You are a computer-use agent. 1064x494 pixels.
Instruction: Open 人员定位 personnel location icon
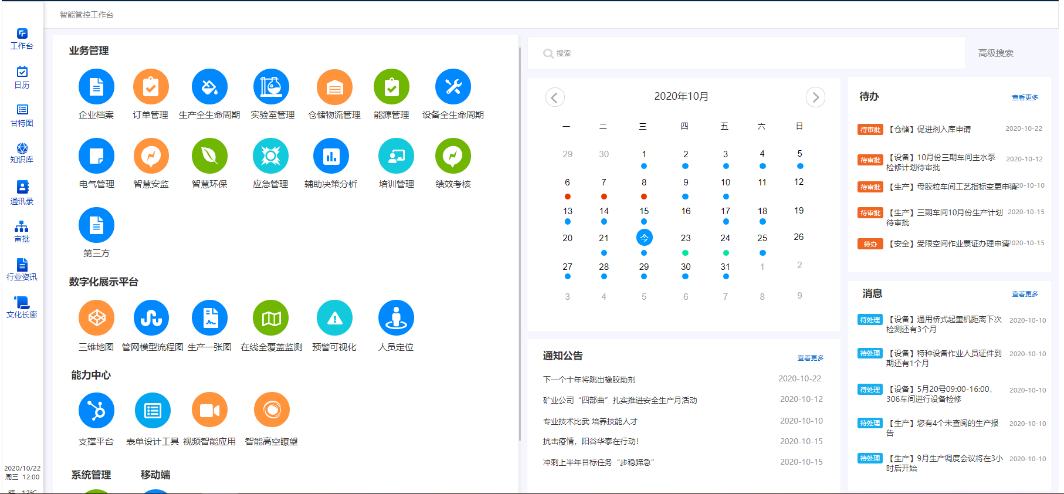395,317
